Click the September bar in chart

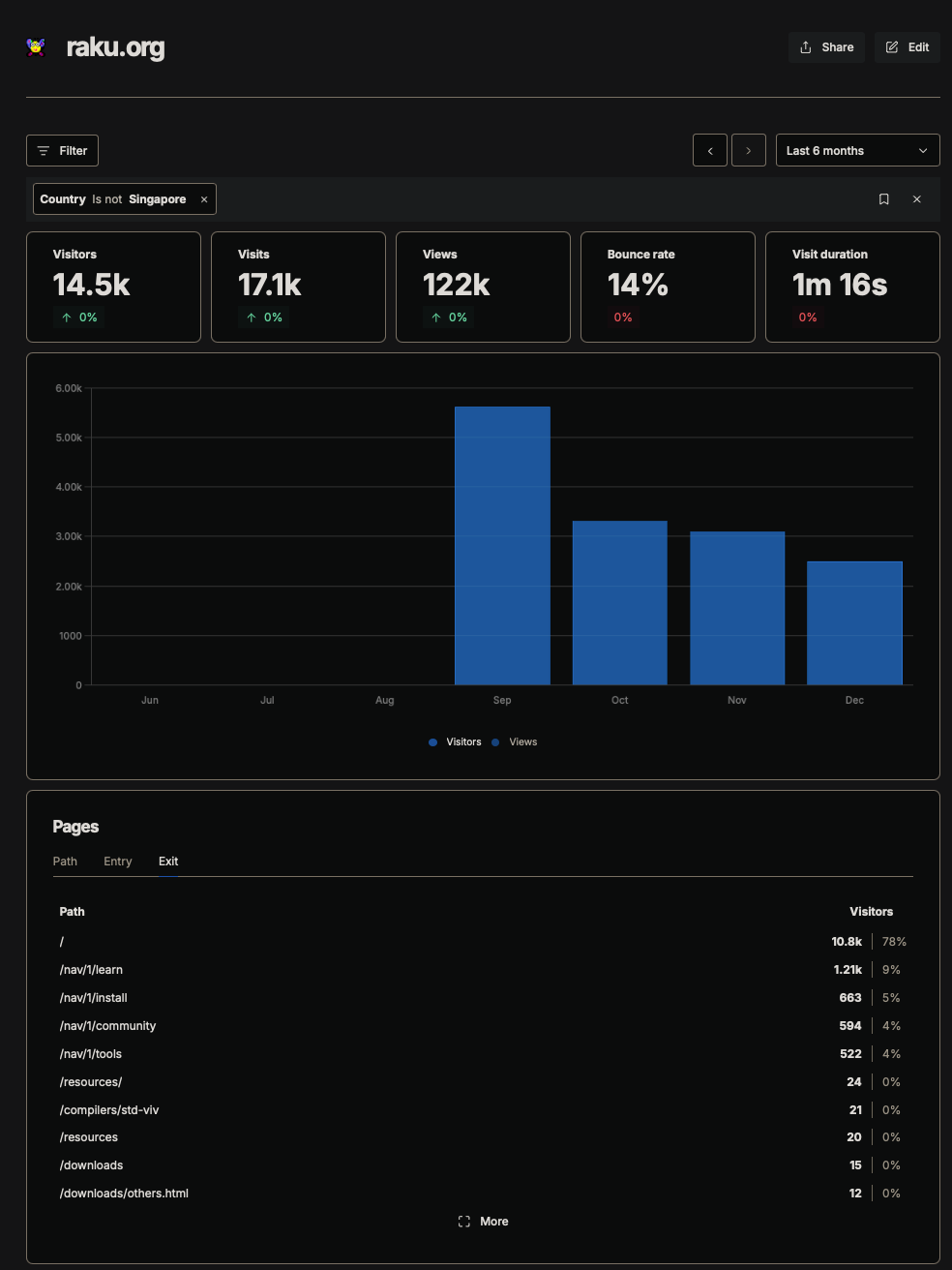tap(502, 546)
